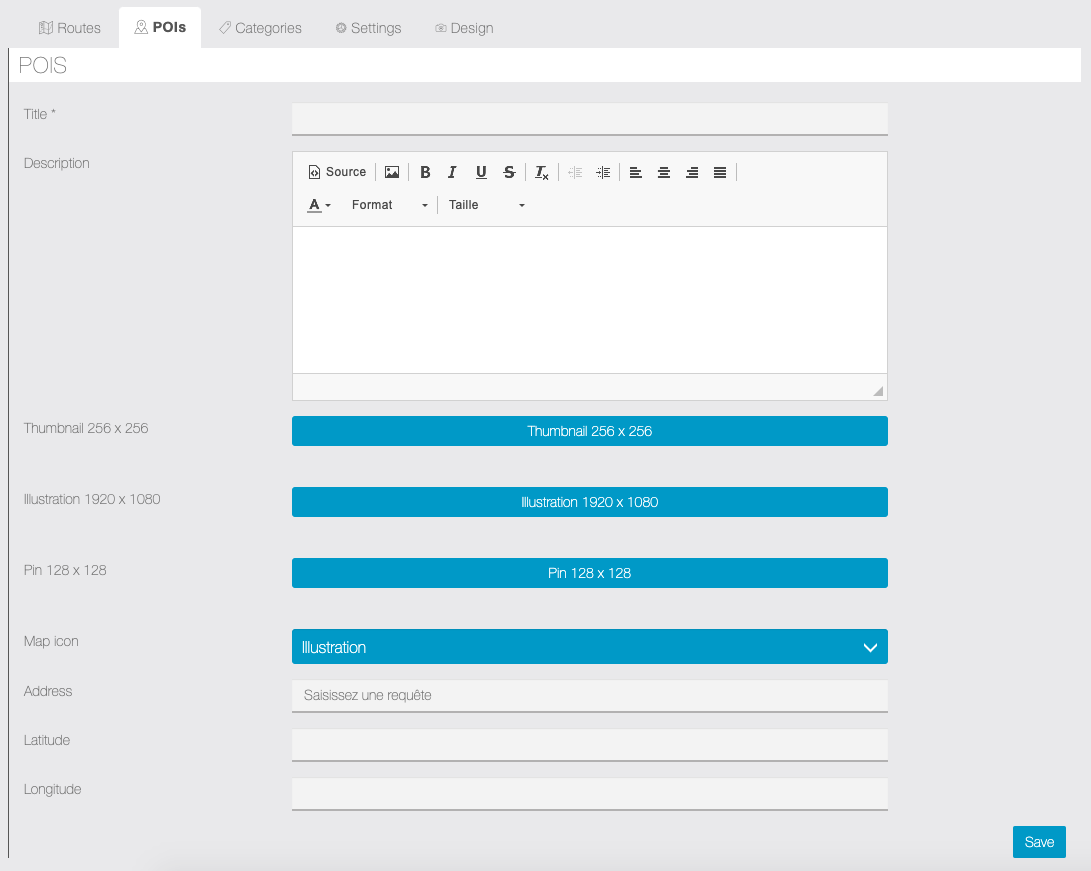Apply strikethrough formatting
This screenshot has height=871, width=1091.
(509, 172)
